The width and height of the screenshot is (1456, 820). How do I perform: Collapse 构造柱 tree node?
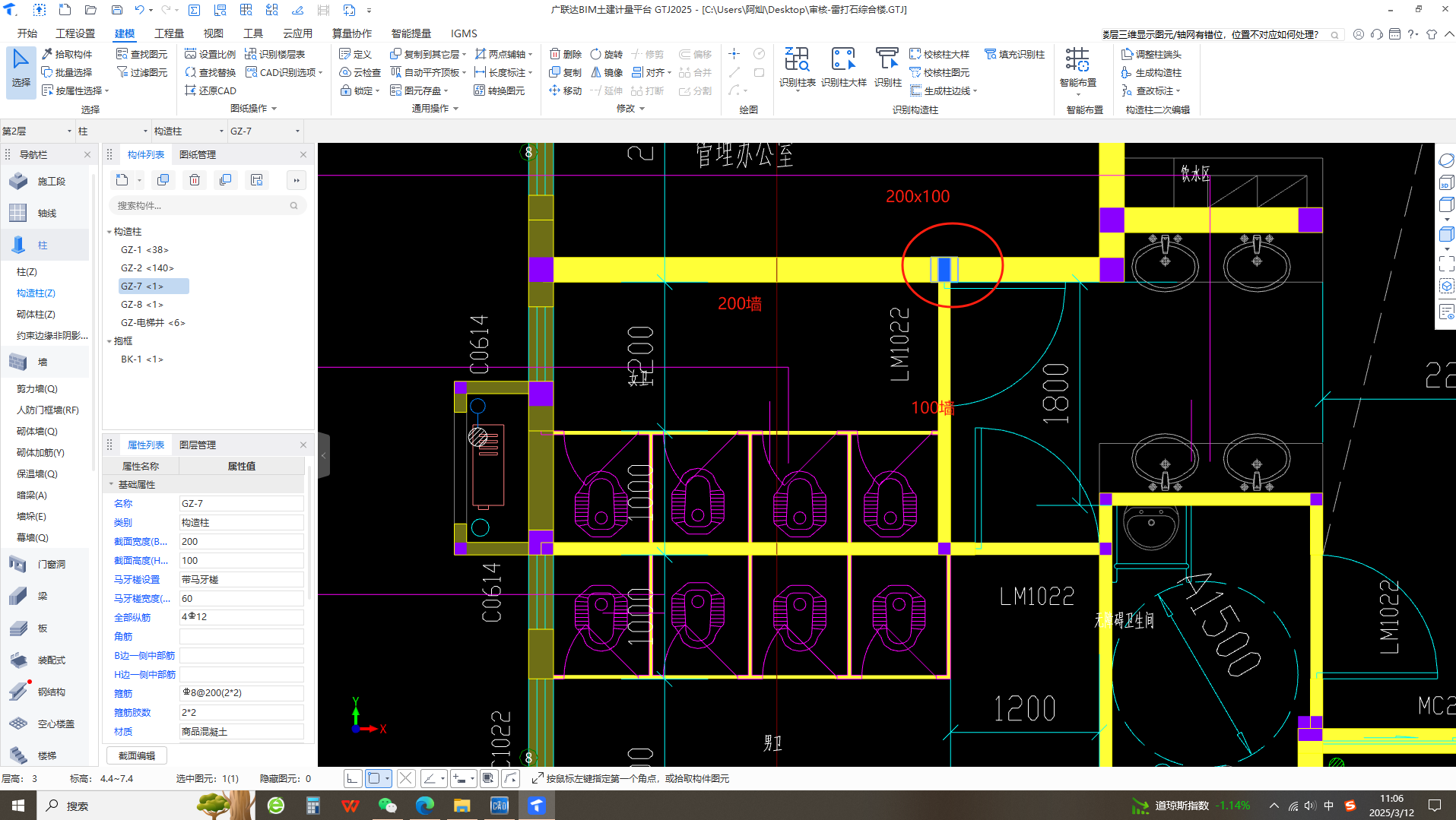tap(109, 231)
